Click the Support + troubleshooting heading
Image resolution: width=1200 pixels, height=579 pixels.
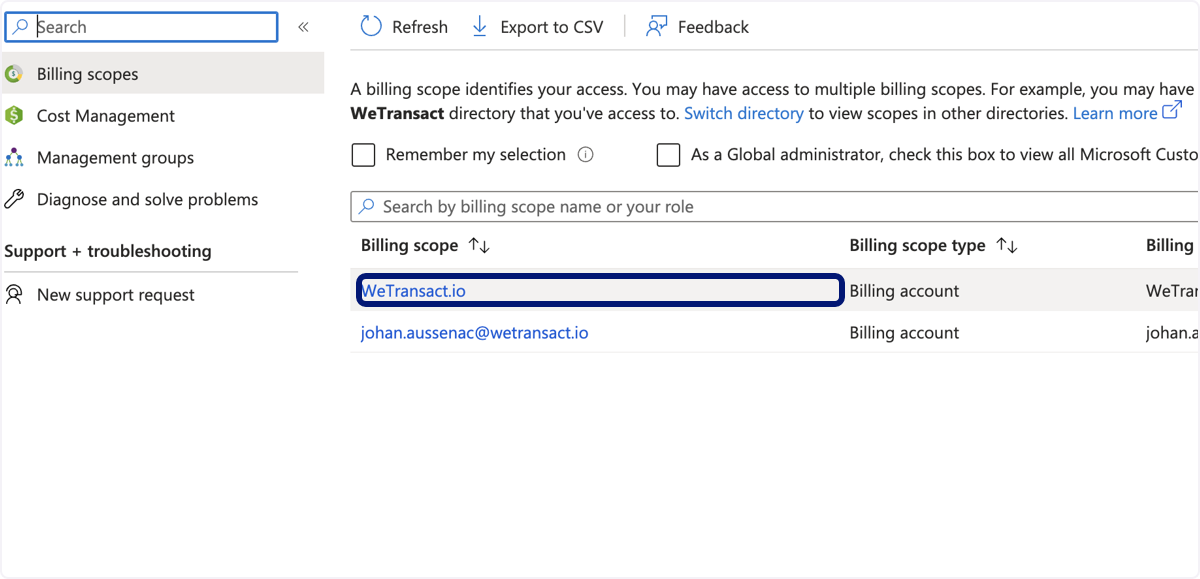[x=108, y=251]
